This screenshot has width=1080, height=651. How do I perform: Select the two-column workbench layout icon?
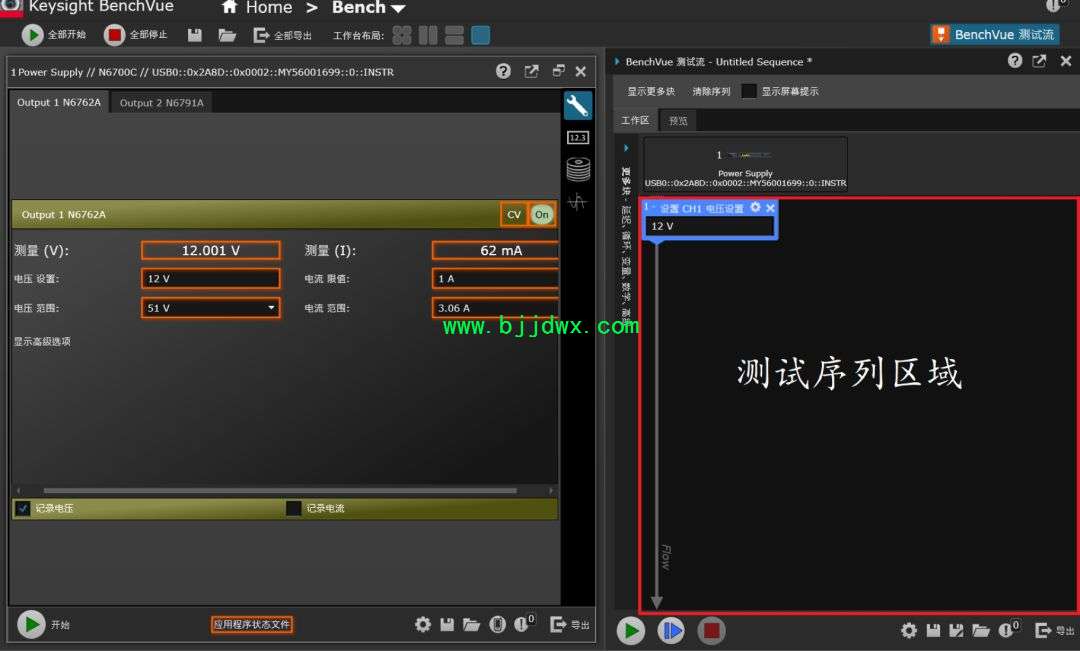[428, 35]
